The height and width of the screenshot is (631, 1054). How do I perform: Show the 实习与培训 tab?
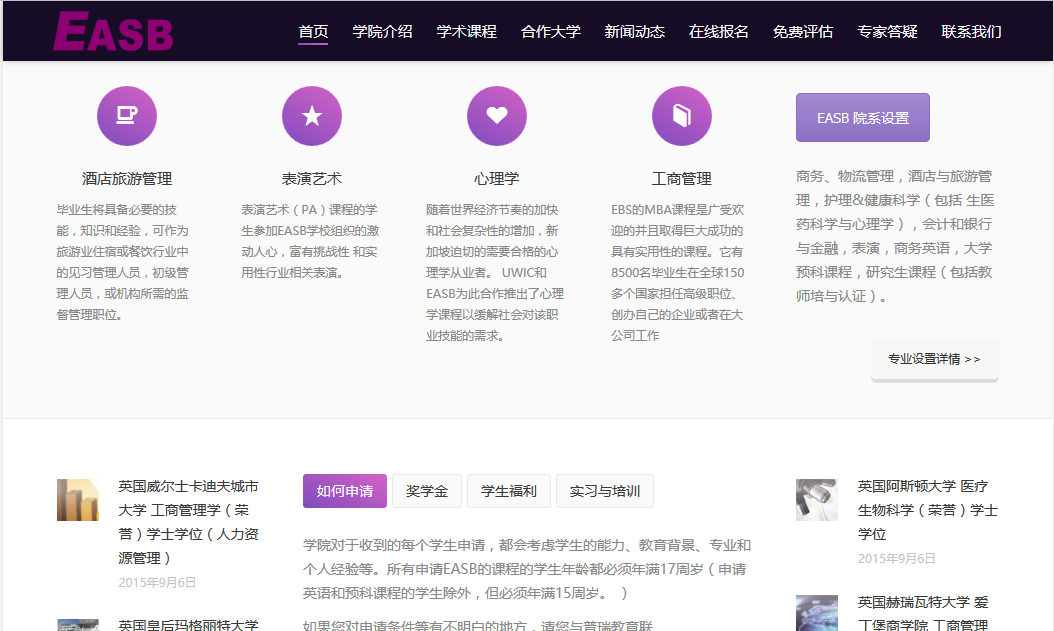click(604, 491)
